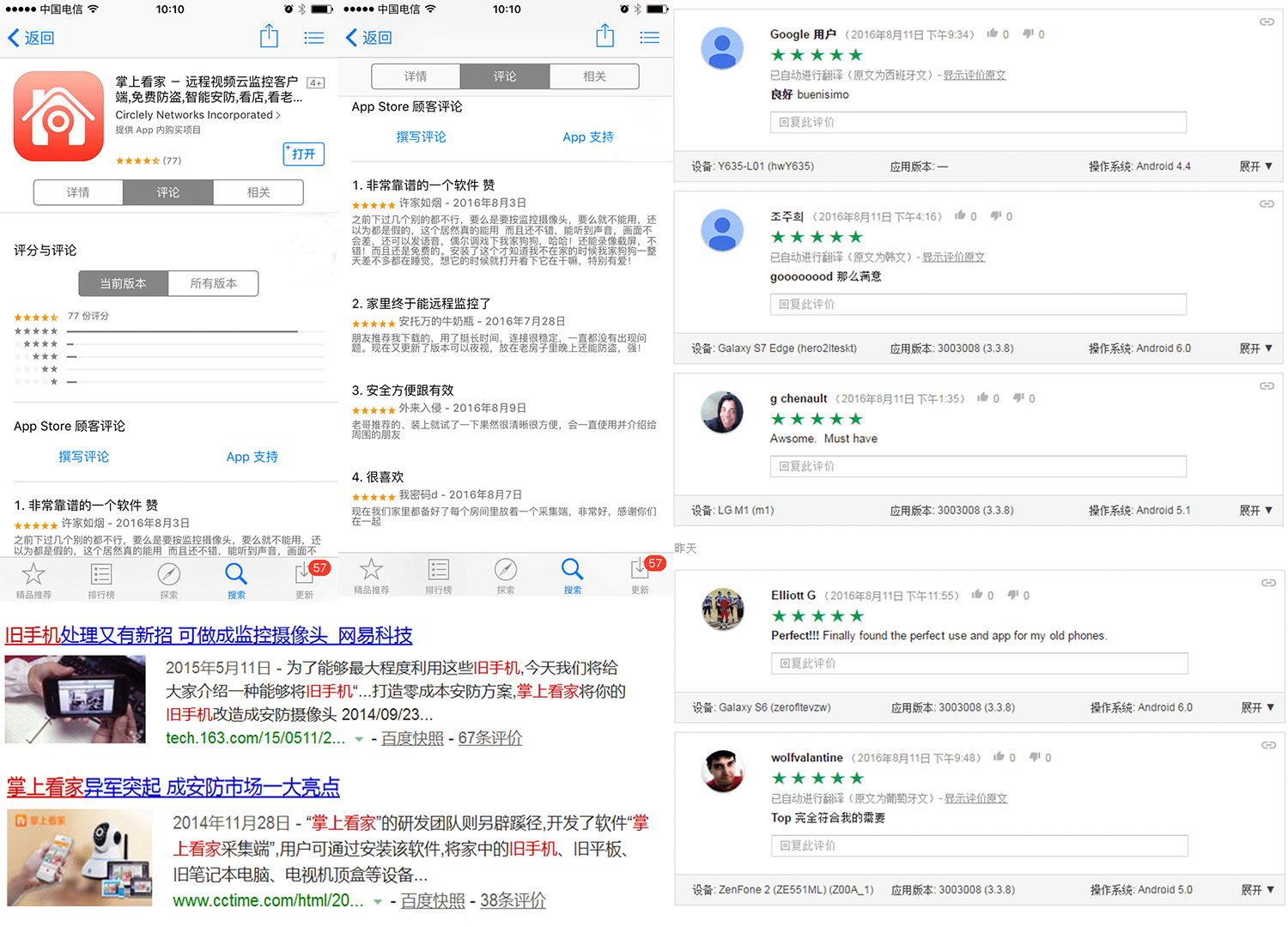Screen dimensions: 1288x927
Task: Expand 展开 for the Galaxy S7 Edge review
Action: coord(1255,348)
